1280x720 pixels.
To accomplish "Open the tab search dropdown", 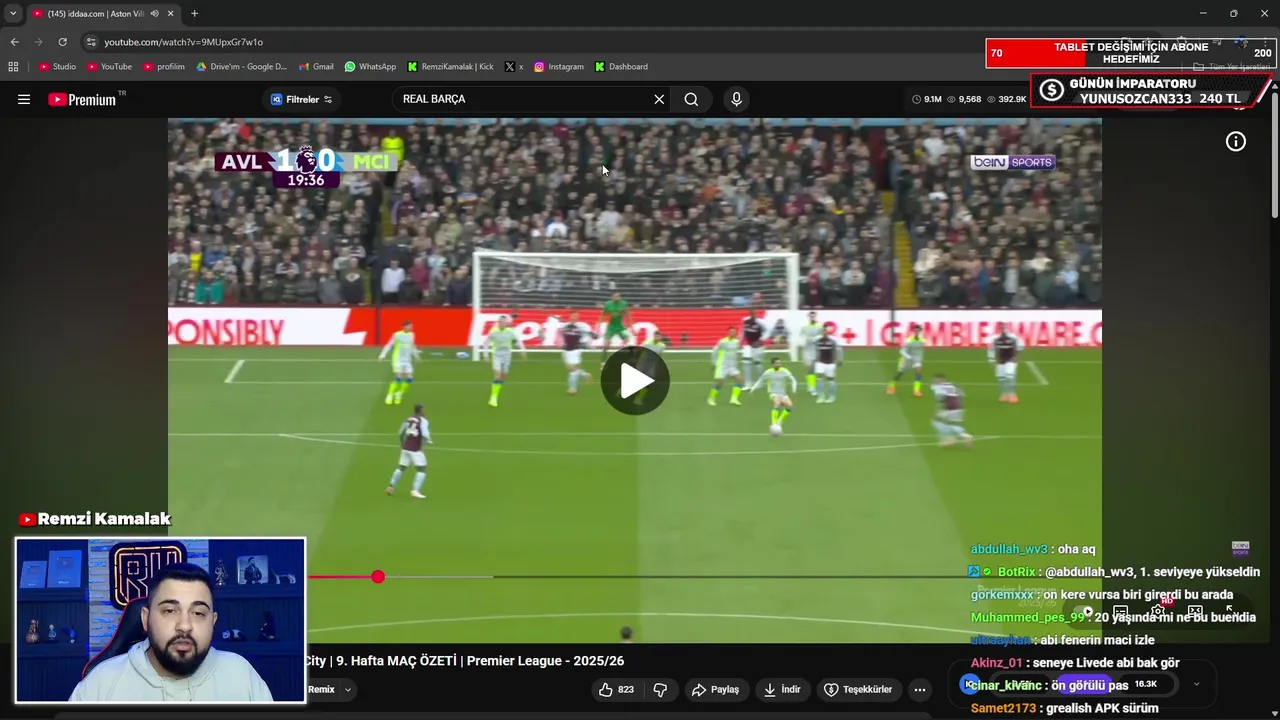I will [x=12, y=13].
